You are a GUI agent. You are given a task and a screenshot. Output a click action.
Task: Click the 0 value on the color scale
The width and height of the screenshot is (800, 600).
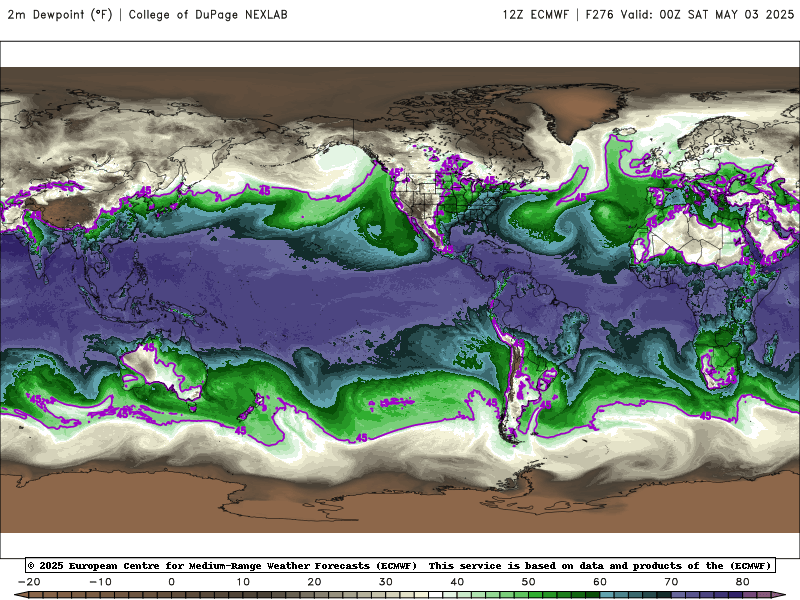(x=171, y=582)
